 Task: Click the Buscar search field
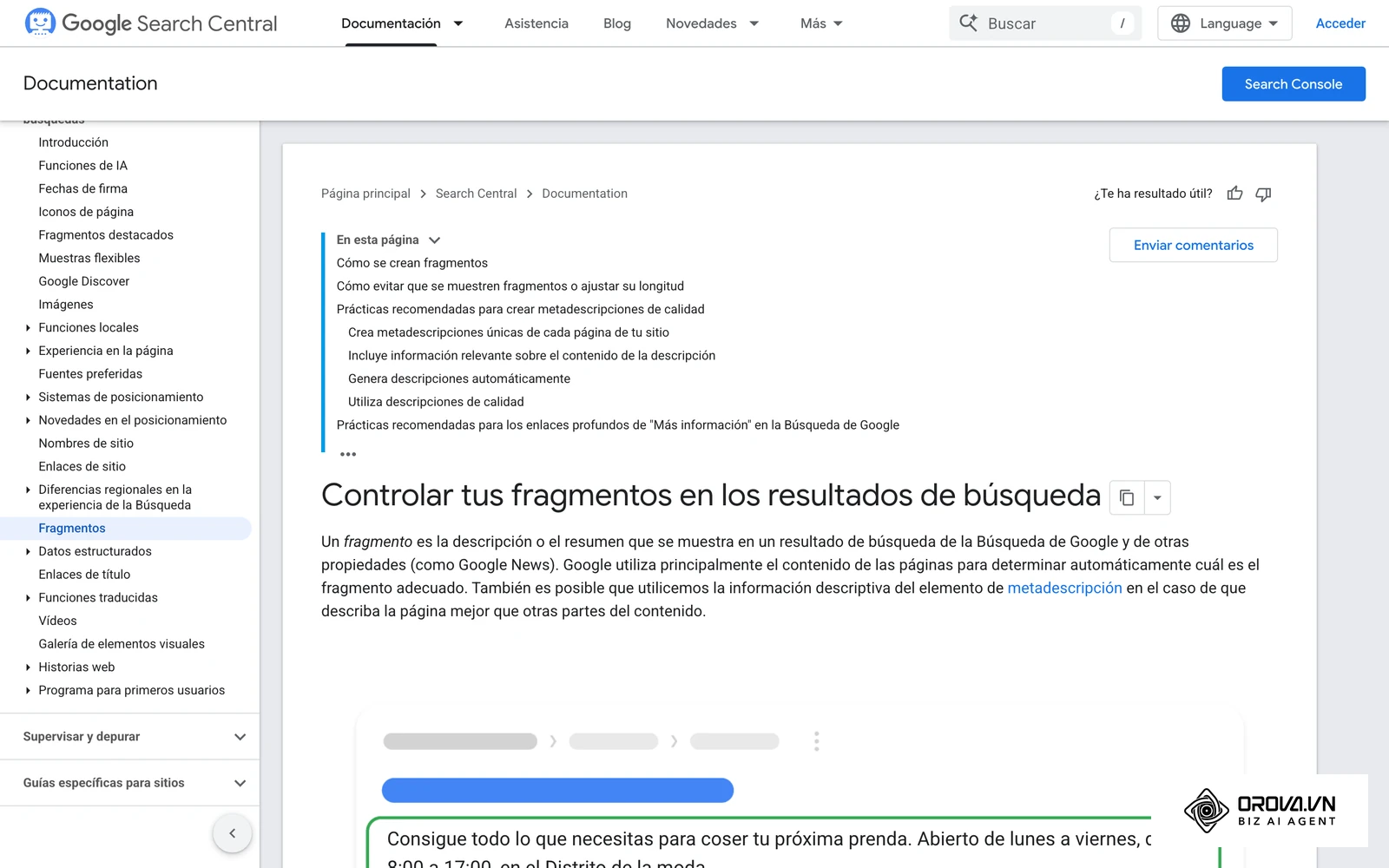[x=1045, y=23]
